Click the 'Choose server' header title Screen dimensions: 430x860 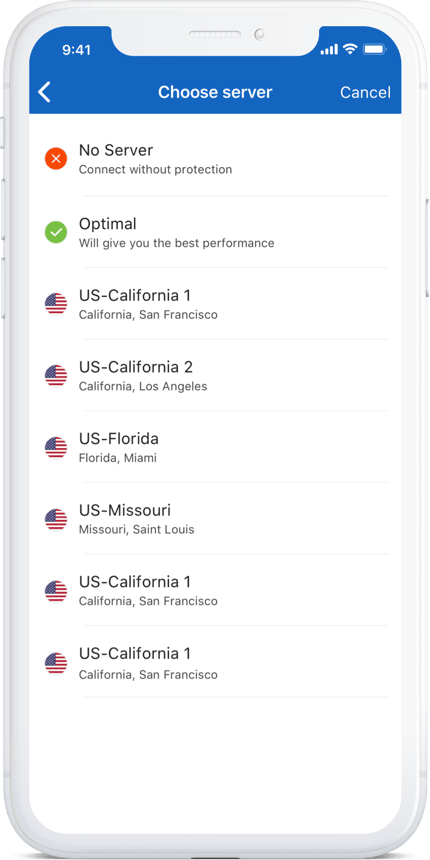[215, 92]
